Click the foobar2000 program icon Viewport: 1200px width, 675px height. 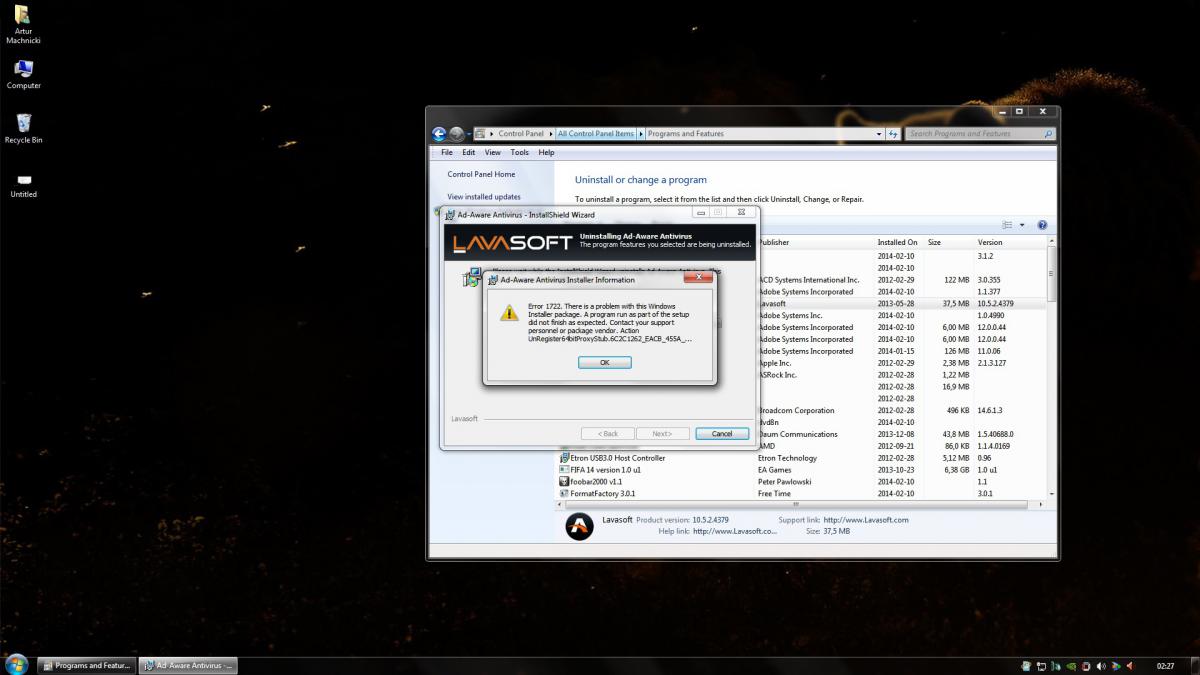(x=564, y=482)
